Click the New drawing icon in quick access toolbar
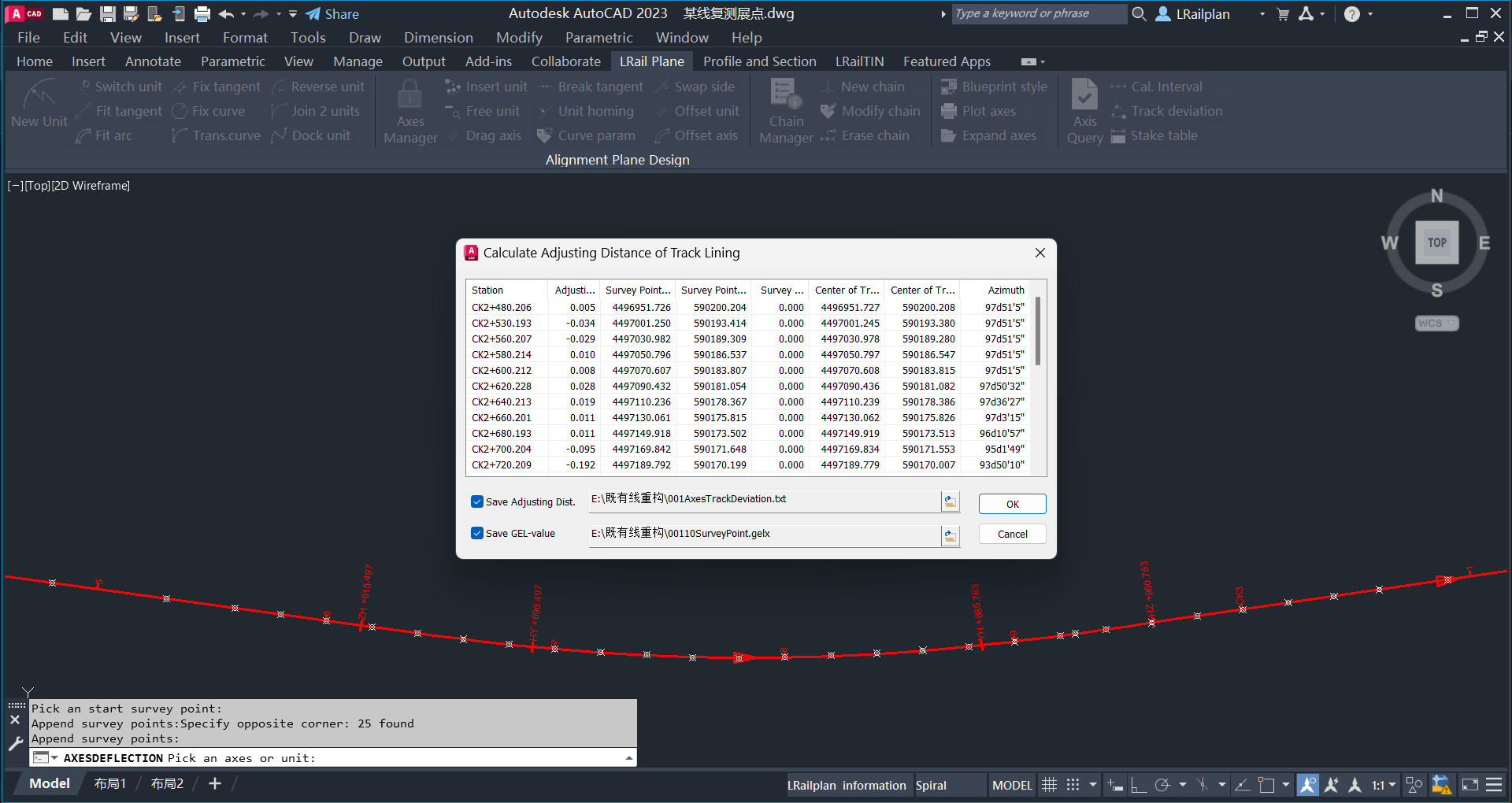Screen dimensions: 1512x803 pyautogui.click(x=61, y=14)
